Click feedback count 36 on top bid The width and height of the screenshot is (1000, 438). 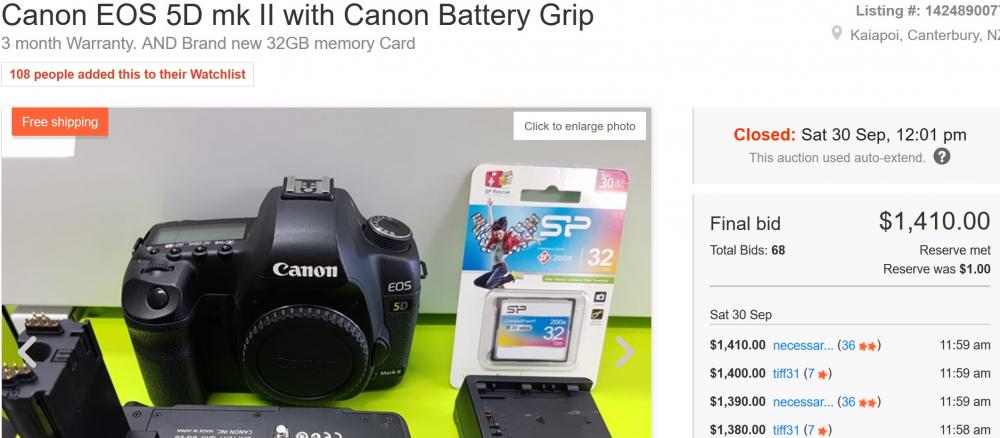point(848,346)
